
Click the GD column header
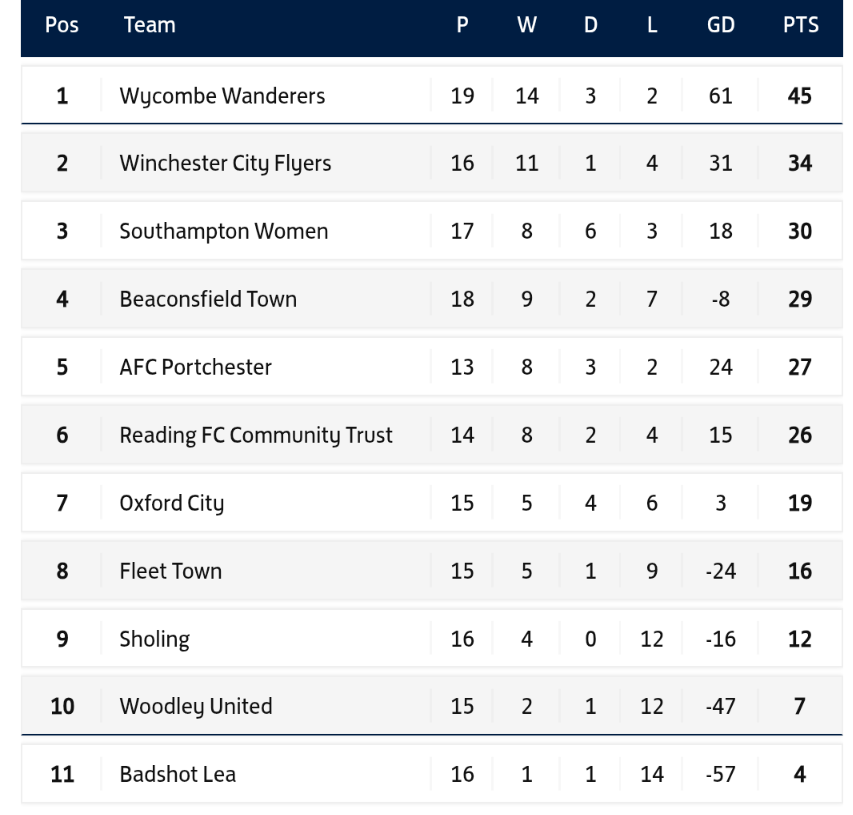tap(720, 26)
